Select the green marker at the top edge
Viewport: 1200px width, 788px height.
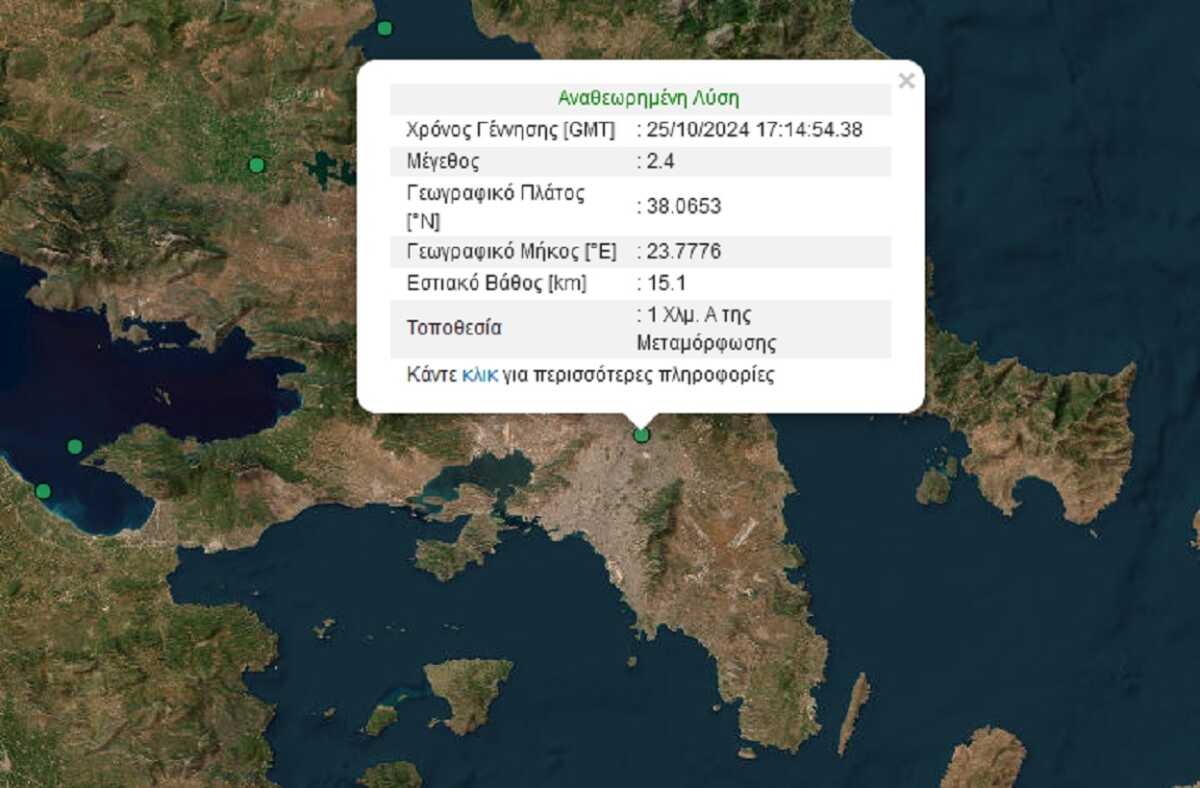pyautogui.click(x=385, y=28)
